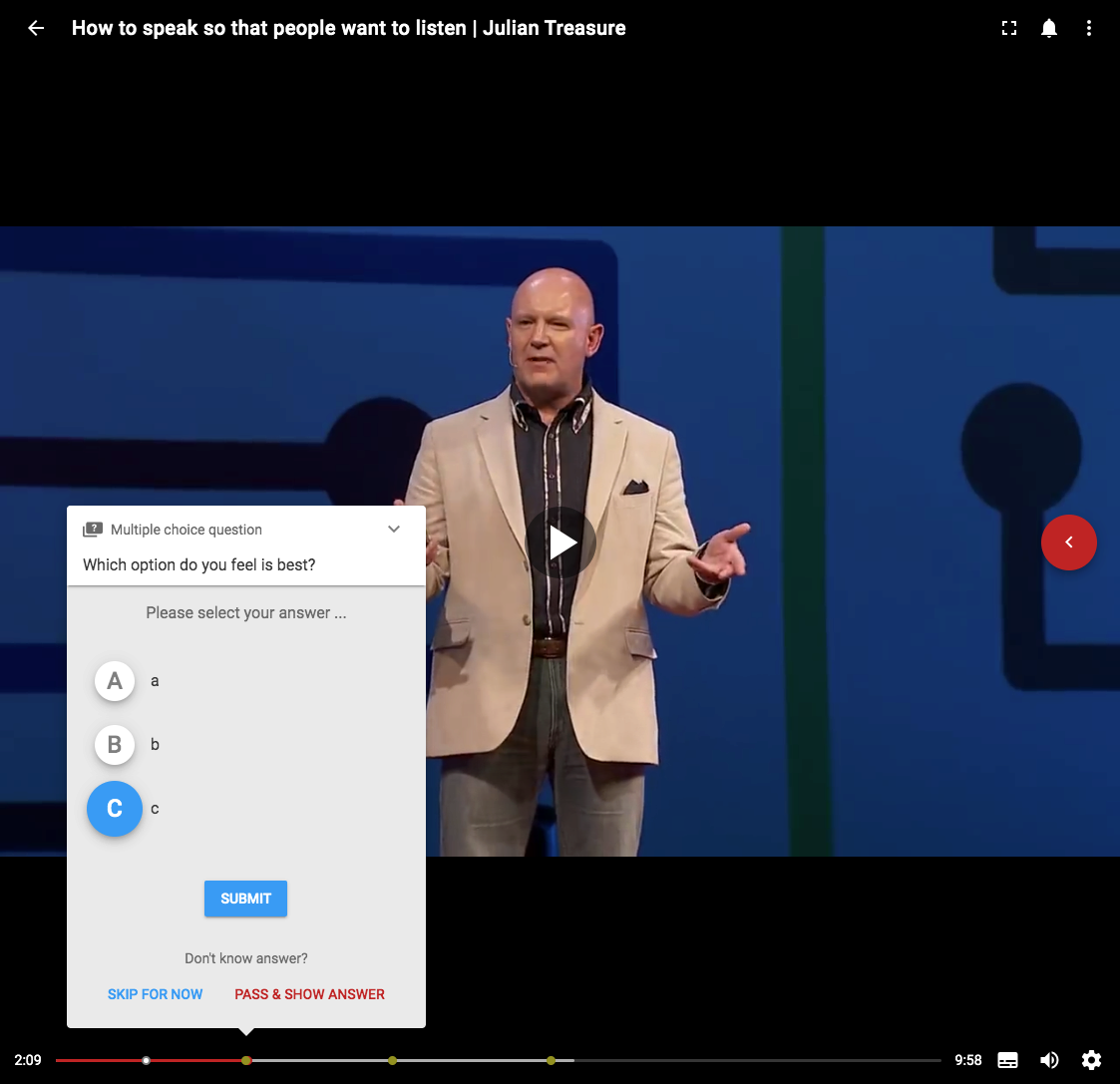Submit the selected answer
Viewport: 1120px width, 1084px height.
pyautogui.click(x=245, y=899)
